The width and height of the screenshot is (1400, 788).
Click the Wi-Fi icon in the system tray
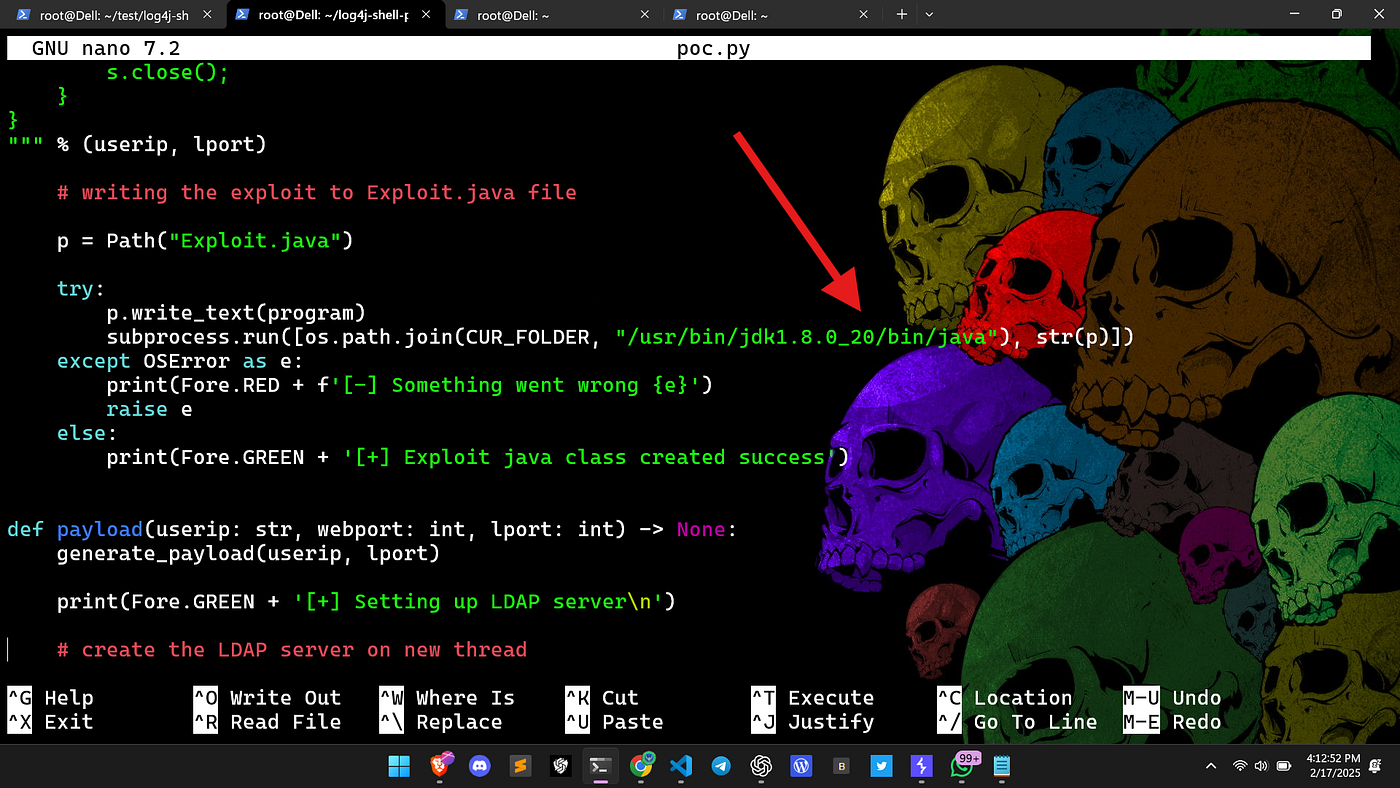1240,767
